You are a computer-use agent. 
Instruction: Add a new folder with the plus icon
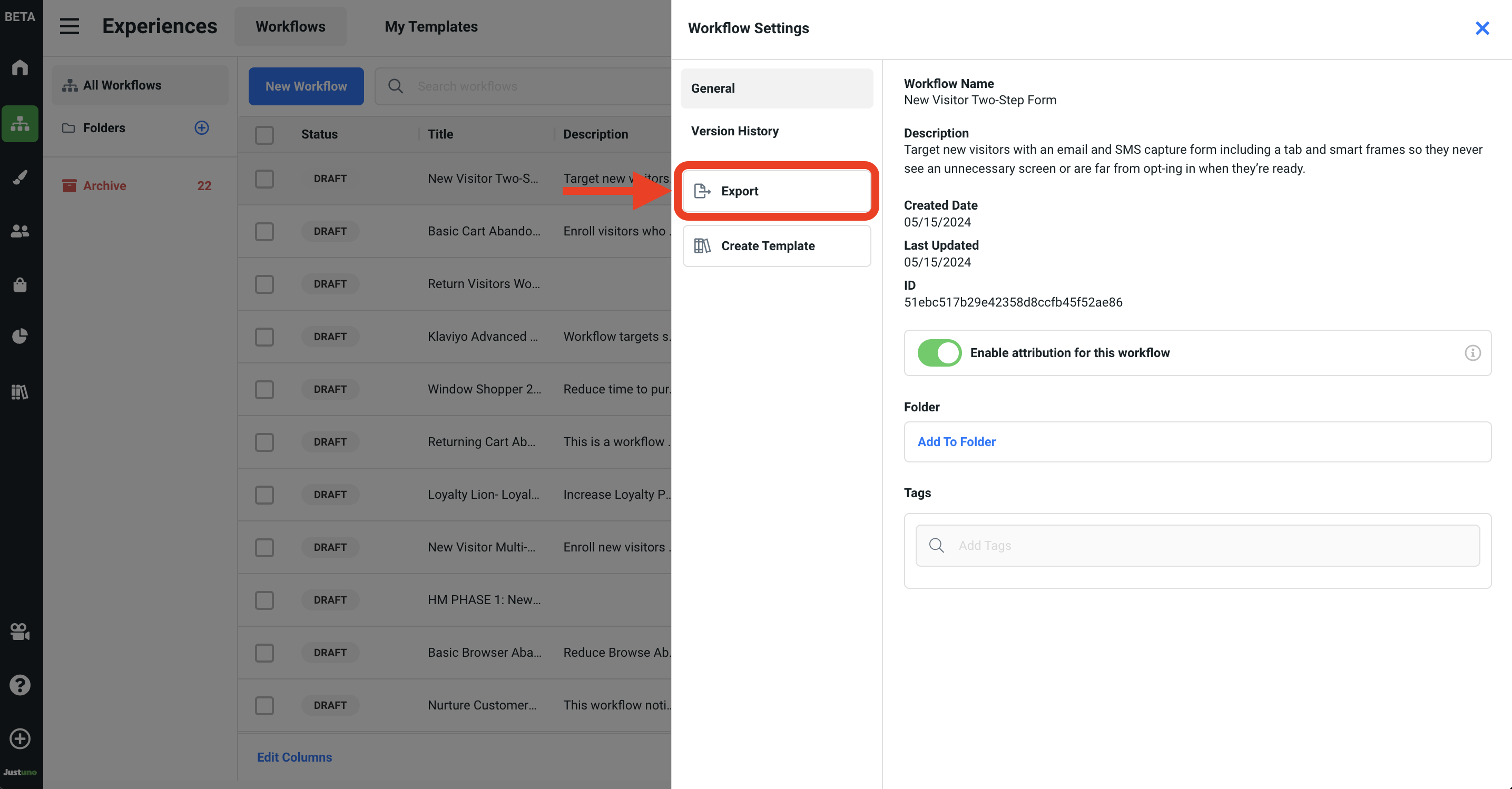pyautogui.click(x=201, y=128)
